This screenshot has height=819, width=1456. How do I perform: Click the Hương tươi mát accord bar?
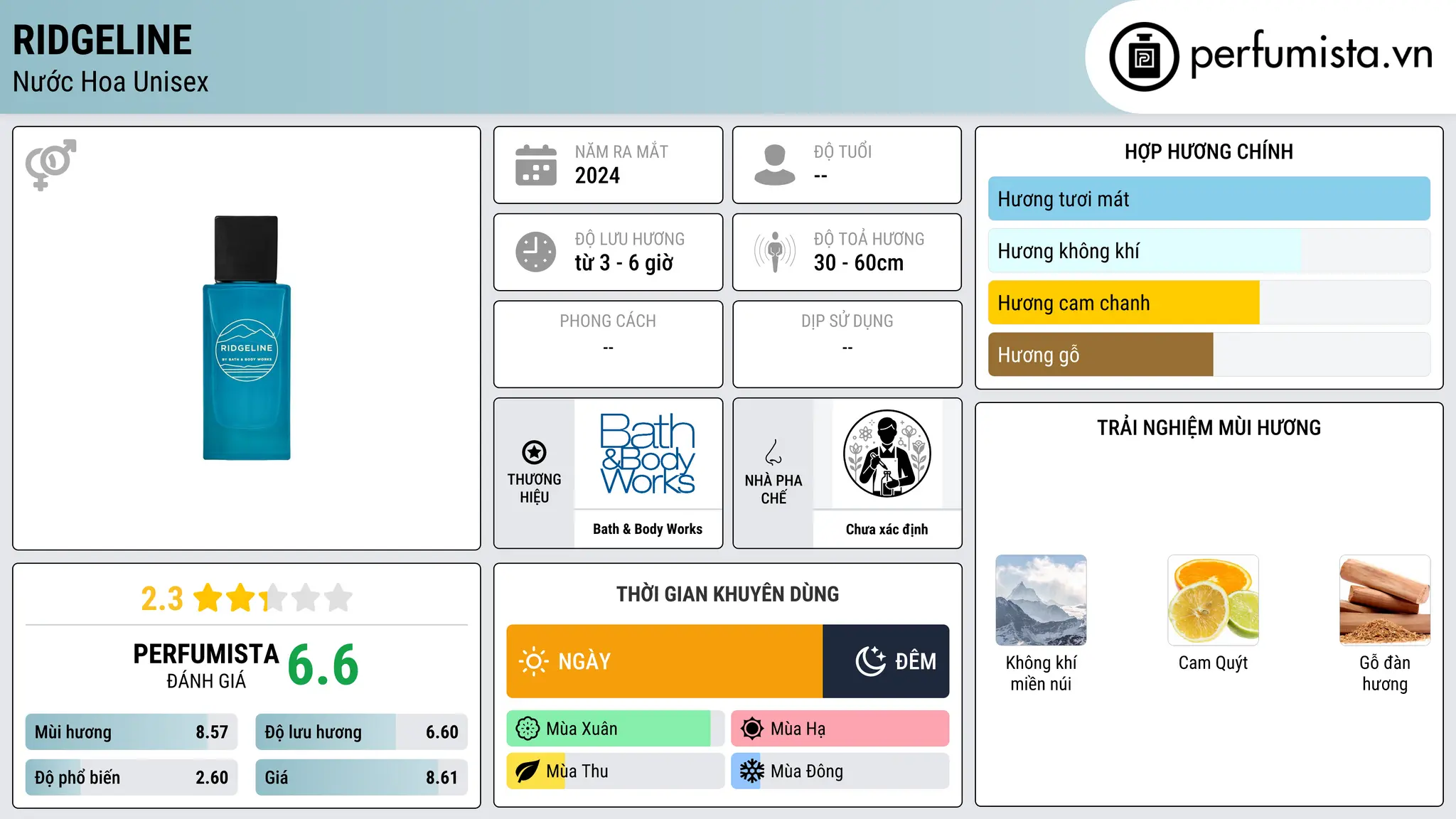click(x=1209, y=199)
